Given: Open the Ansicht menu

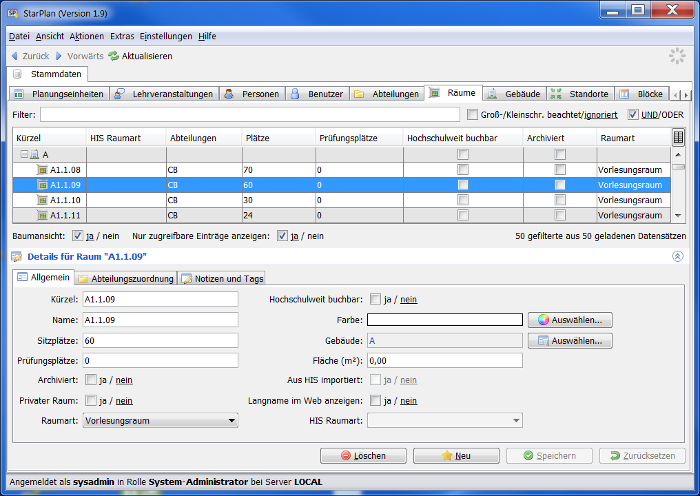Looking at the screenshot, I should click(x=50, y=36).
